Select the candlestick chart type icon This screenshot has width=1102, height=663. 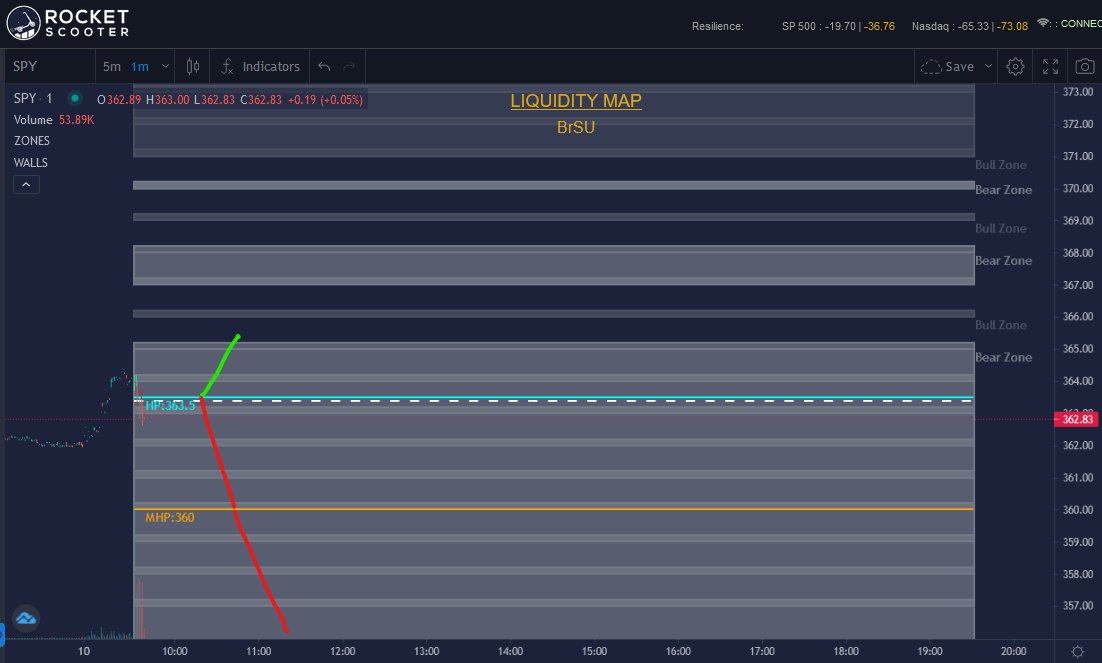coord(190,66)
